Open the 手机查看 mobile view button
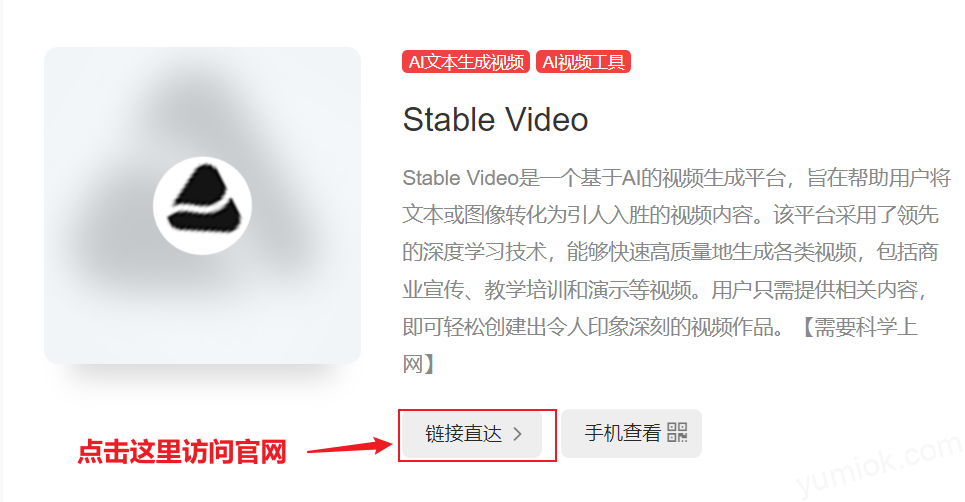Viewport: 965px width, 502px height. (x=631, y=433)
